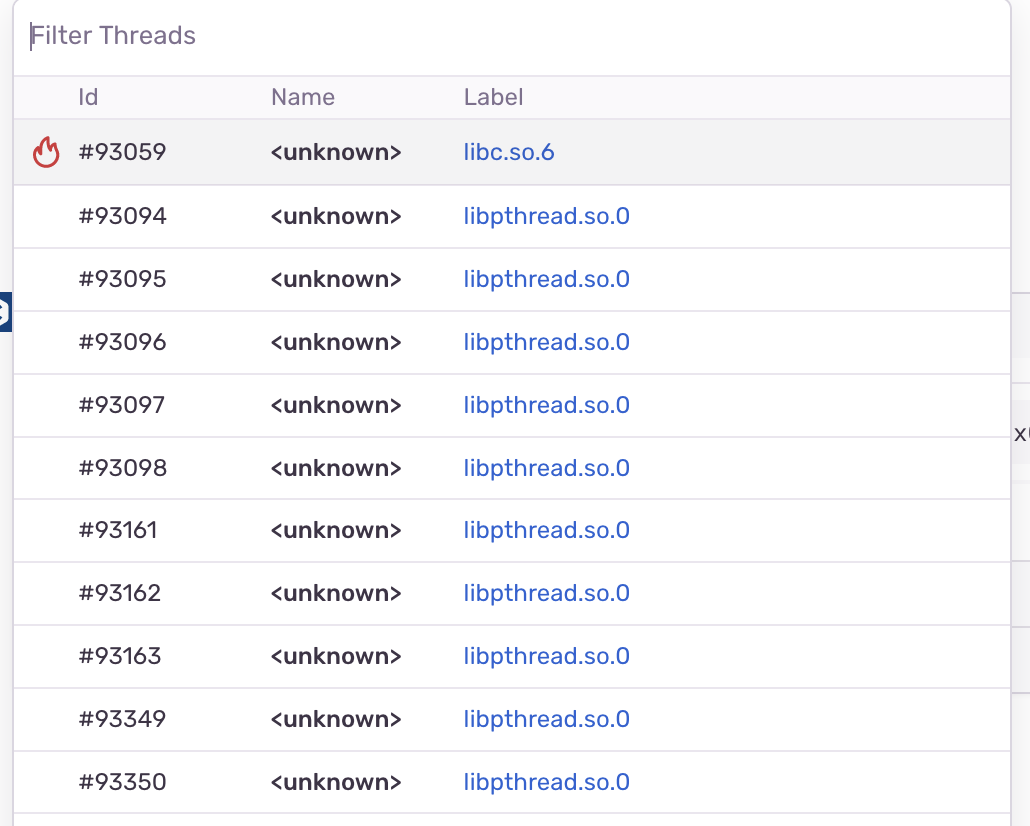Open the libpthread.so.0 link for thread #93094
1030x826 pixels.
click(x=546, y=216)
